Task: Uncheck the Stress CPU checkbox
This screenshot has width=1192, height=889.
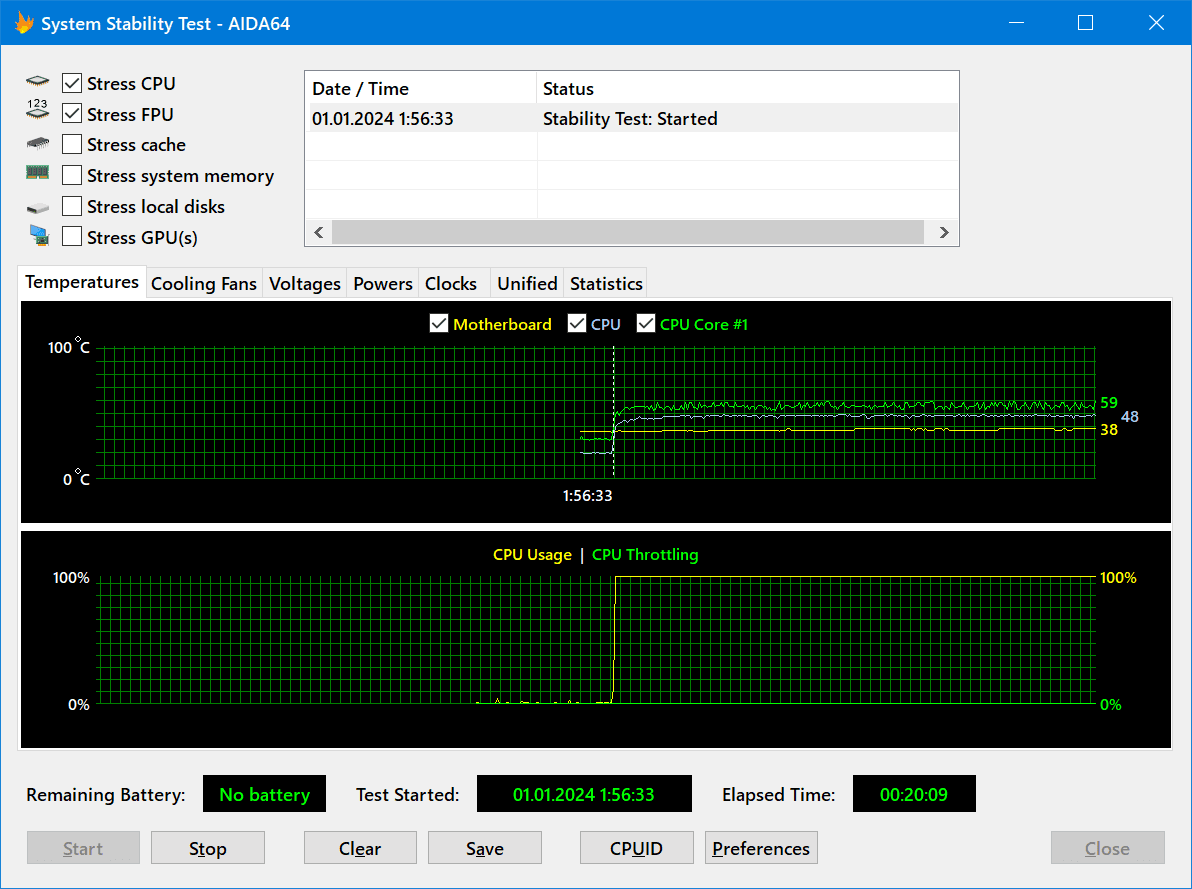Action: coord(71,83)
